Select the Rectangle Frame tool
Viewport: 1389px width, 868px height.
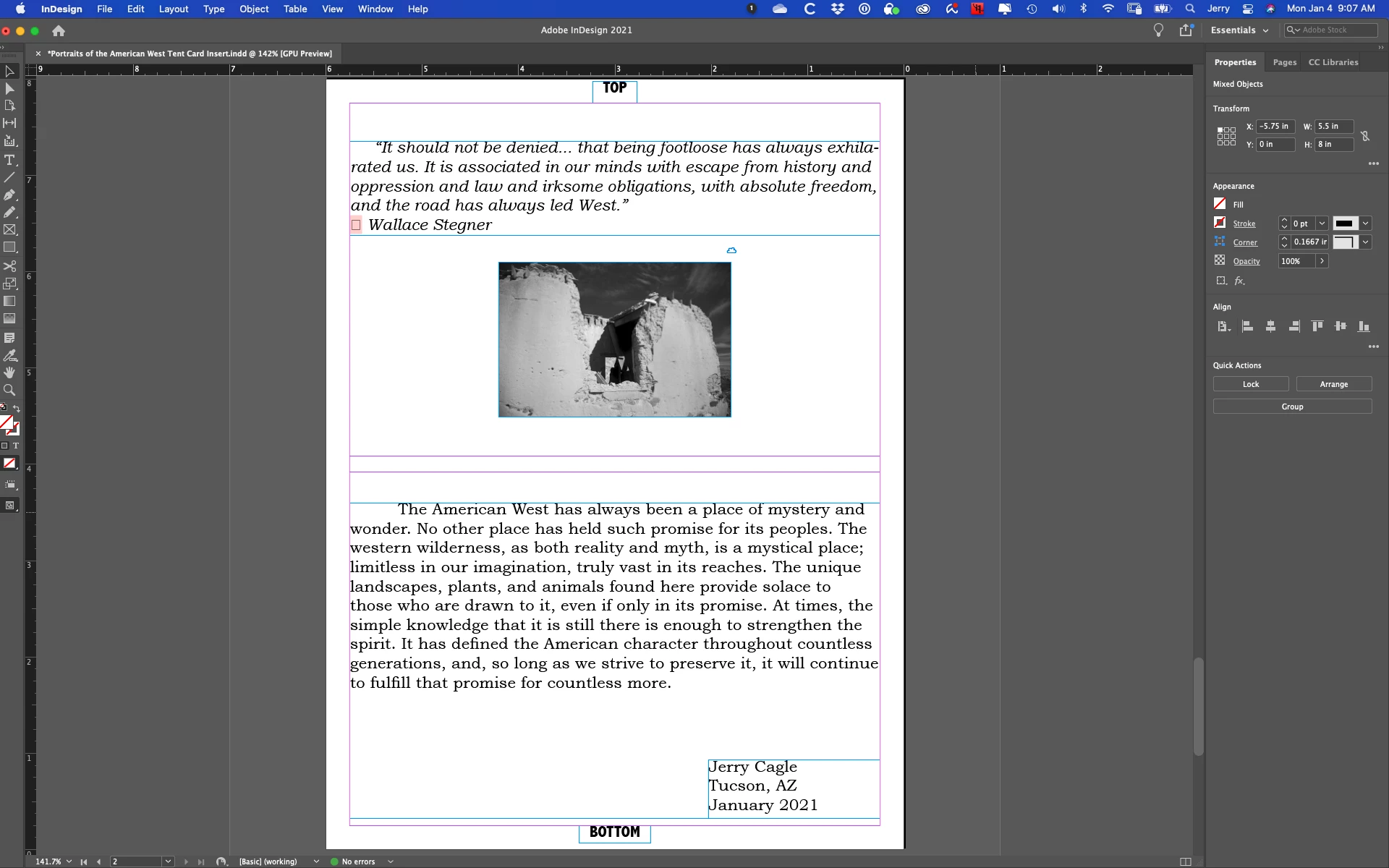pos(9,230)
